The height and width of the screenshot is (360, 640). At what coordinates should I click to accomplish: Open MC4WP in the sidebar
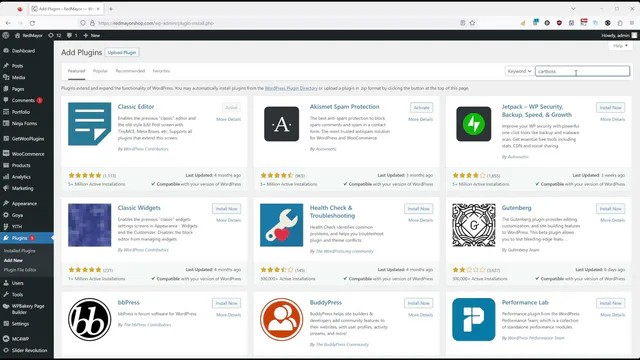pos(20,339)
